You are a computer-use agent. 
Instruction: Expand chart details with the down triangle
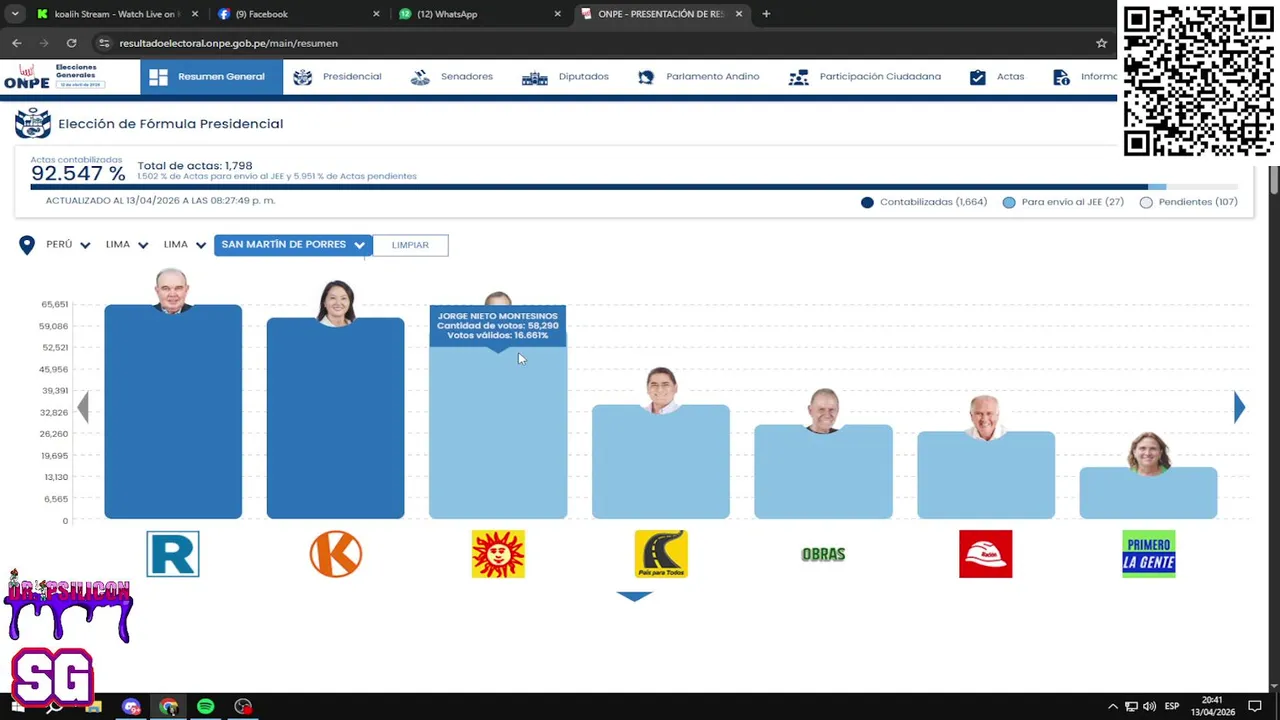click(634, 596)
